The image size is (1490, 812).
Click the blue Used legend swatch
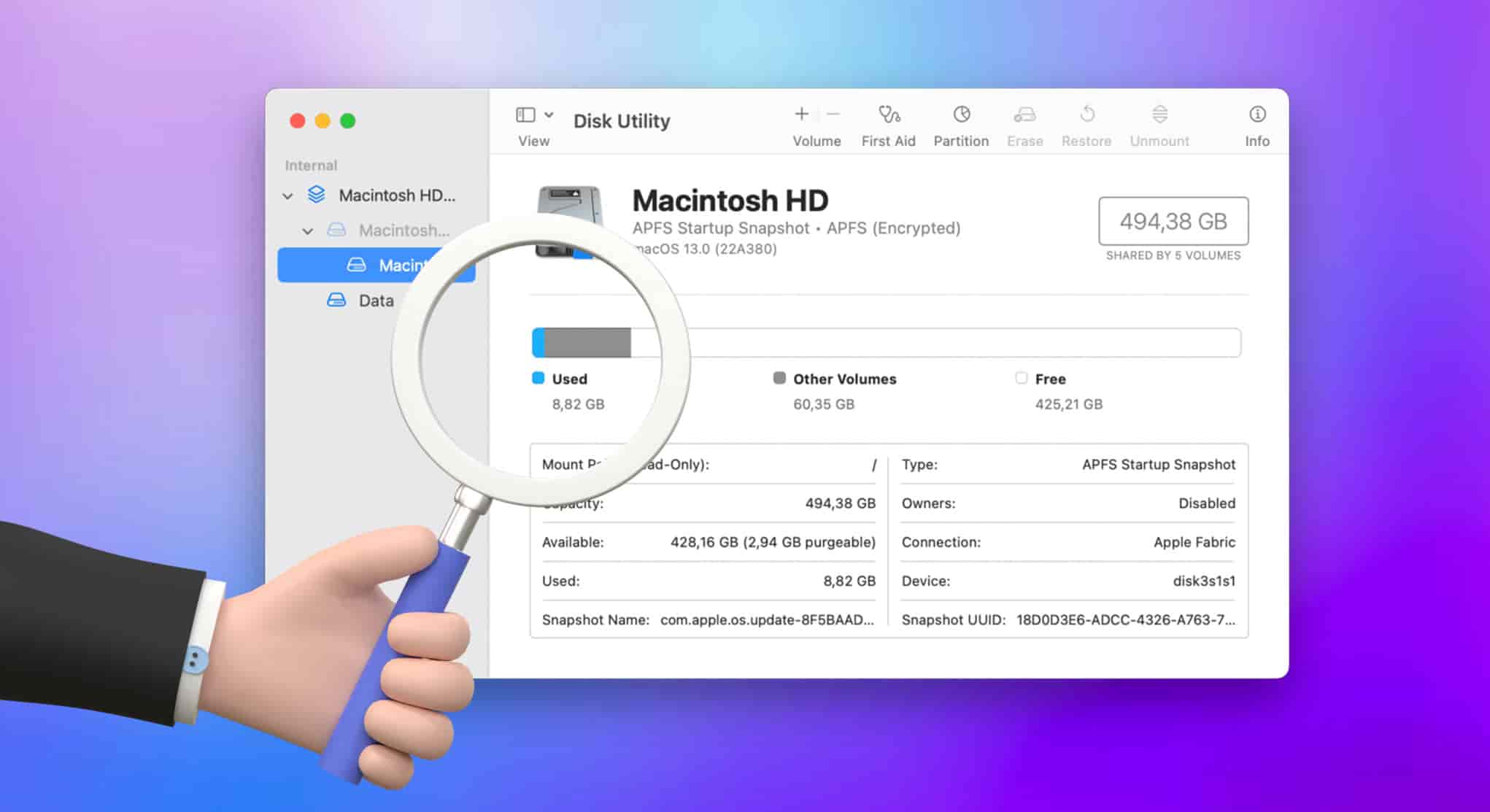[539, 378]
